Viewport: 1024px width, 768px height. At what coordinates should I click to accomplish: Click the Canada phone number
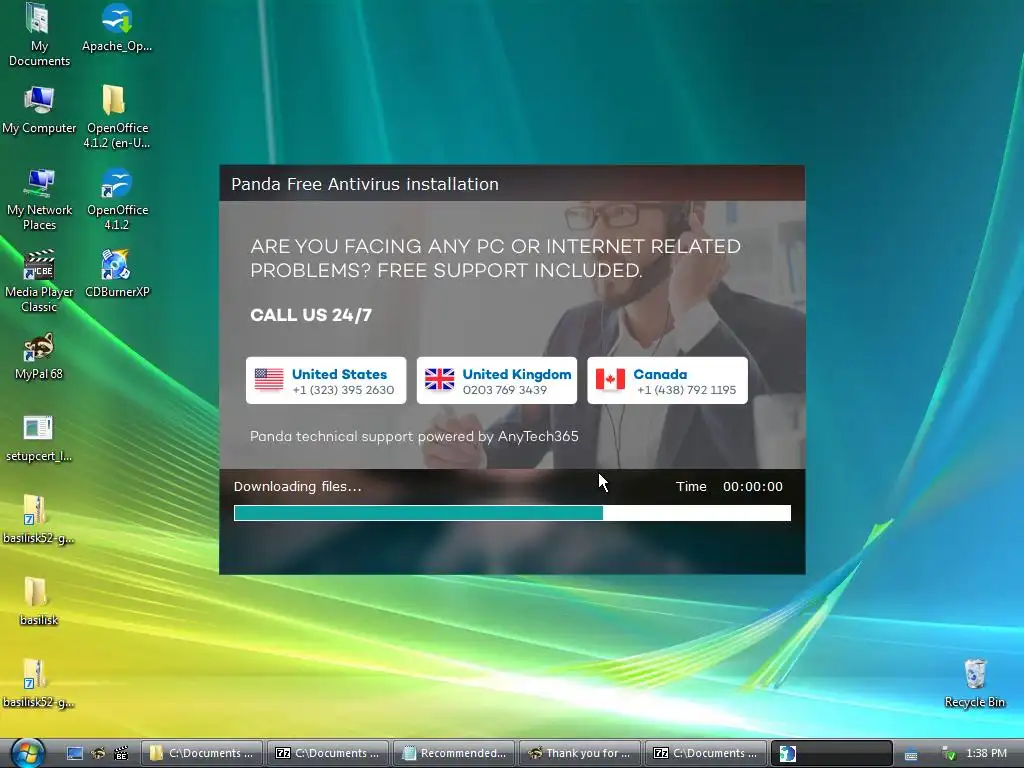(686, 390)
